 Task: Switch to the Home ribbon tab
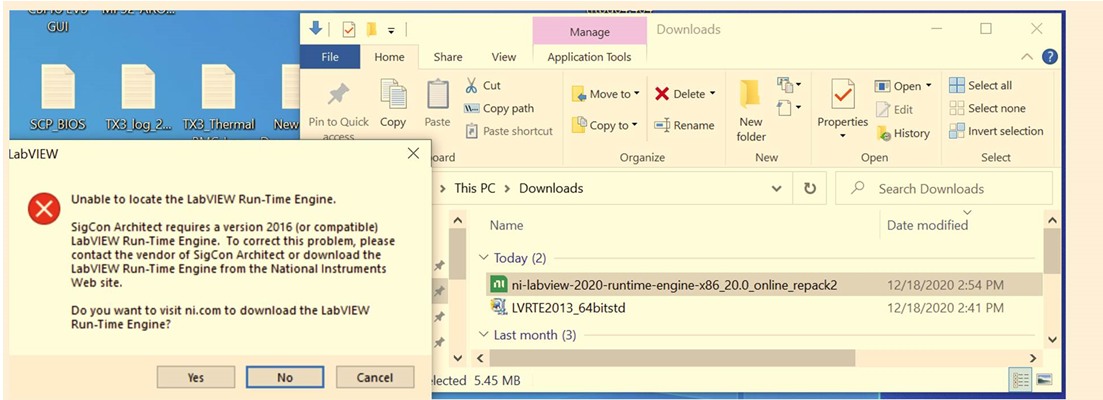[390, 57]
